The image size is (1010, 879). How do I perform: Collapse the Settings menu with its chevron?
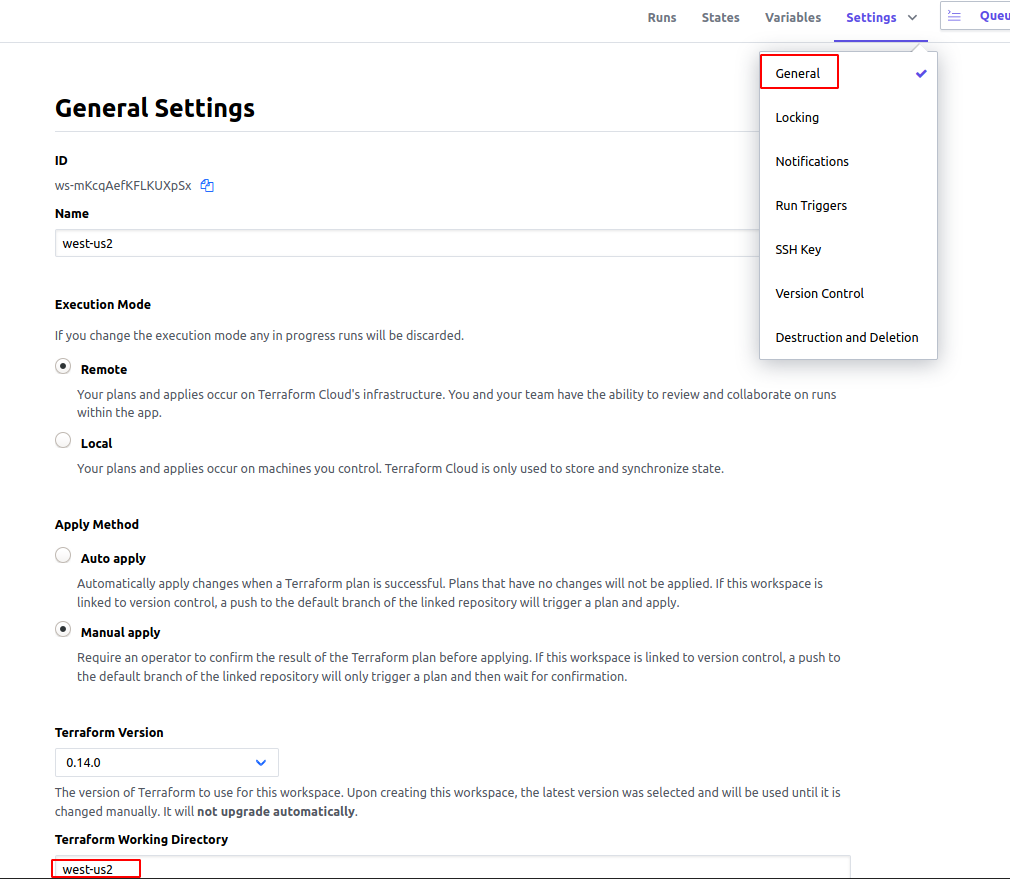click(x=912, y=17)
